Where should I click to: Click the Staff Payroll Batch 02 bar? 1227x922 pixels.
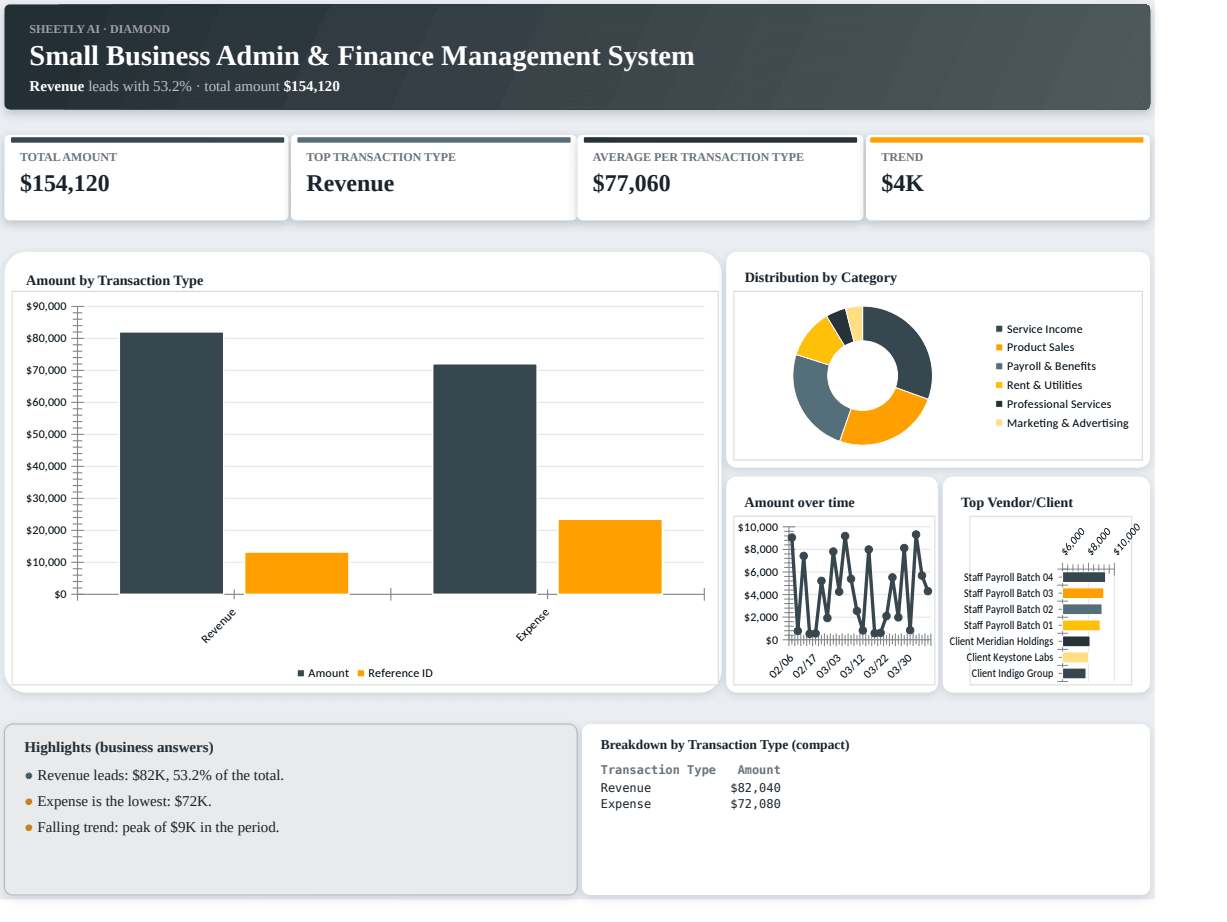pyautogui.click(x=1082, y=609)
